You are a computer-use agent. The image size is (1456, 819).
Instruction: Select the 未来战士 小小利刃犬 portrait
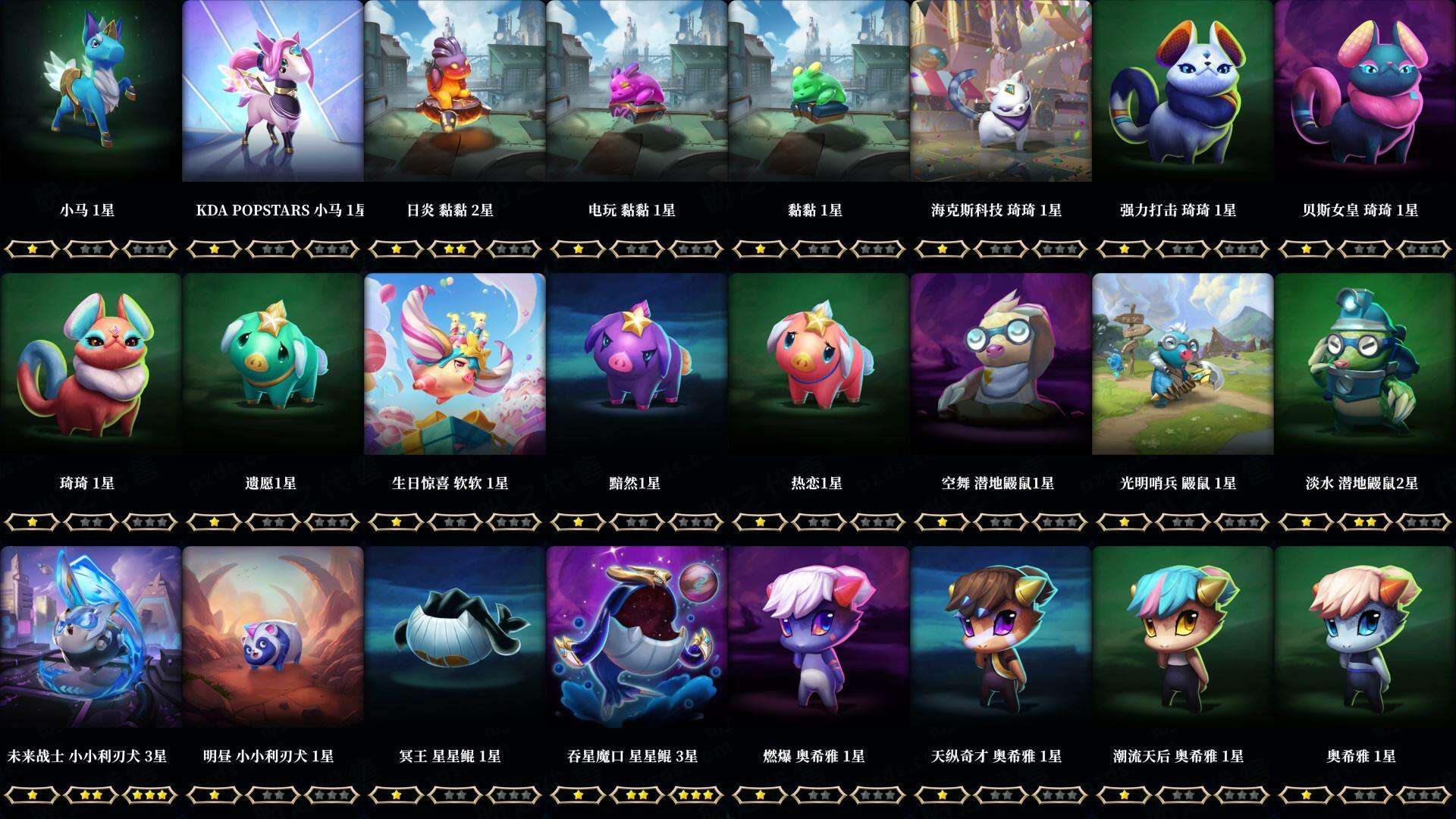(90, 637)
